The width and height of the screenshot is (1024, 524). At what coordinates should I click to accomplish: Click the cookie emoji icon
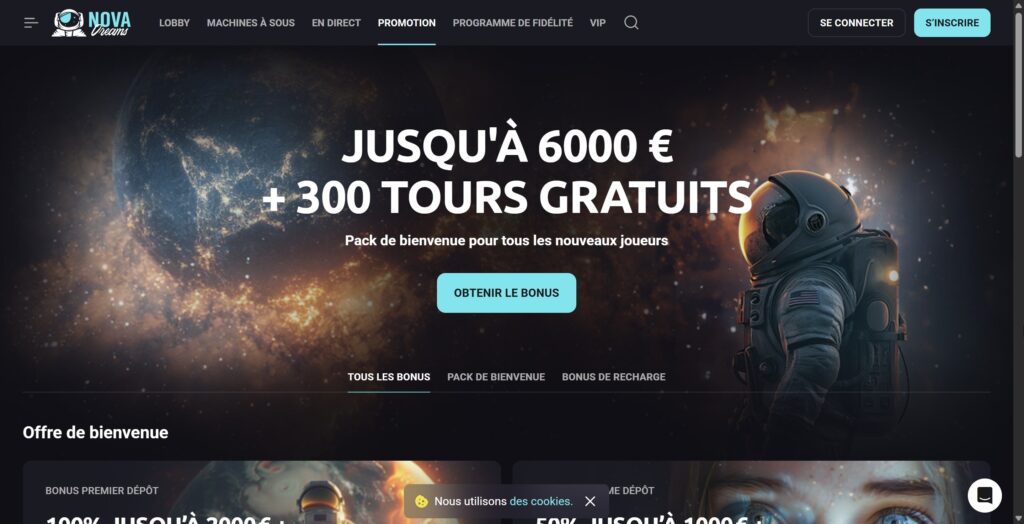pos(421,501)
